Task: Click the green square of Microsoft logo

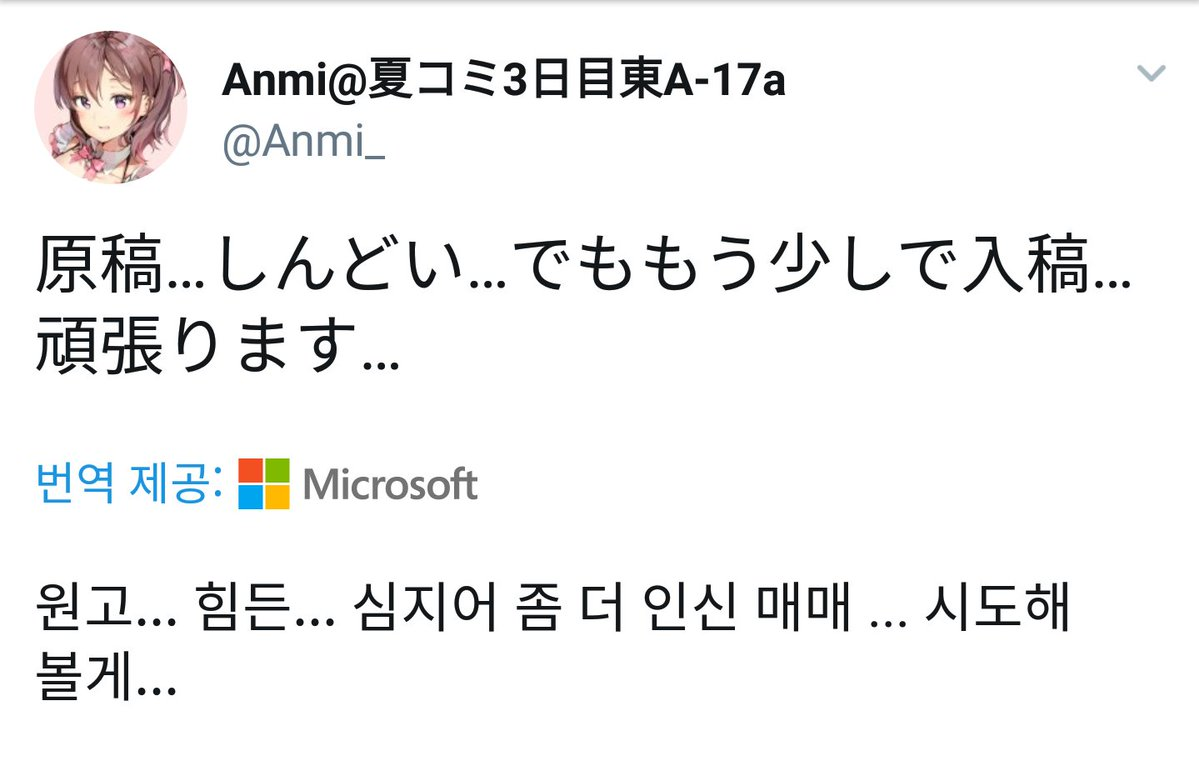Action: pos(277,471)
